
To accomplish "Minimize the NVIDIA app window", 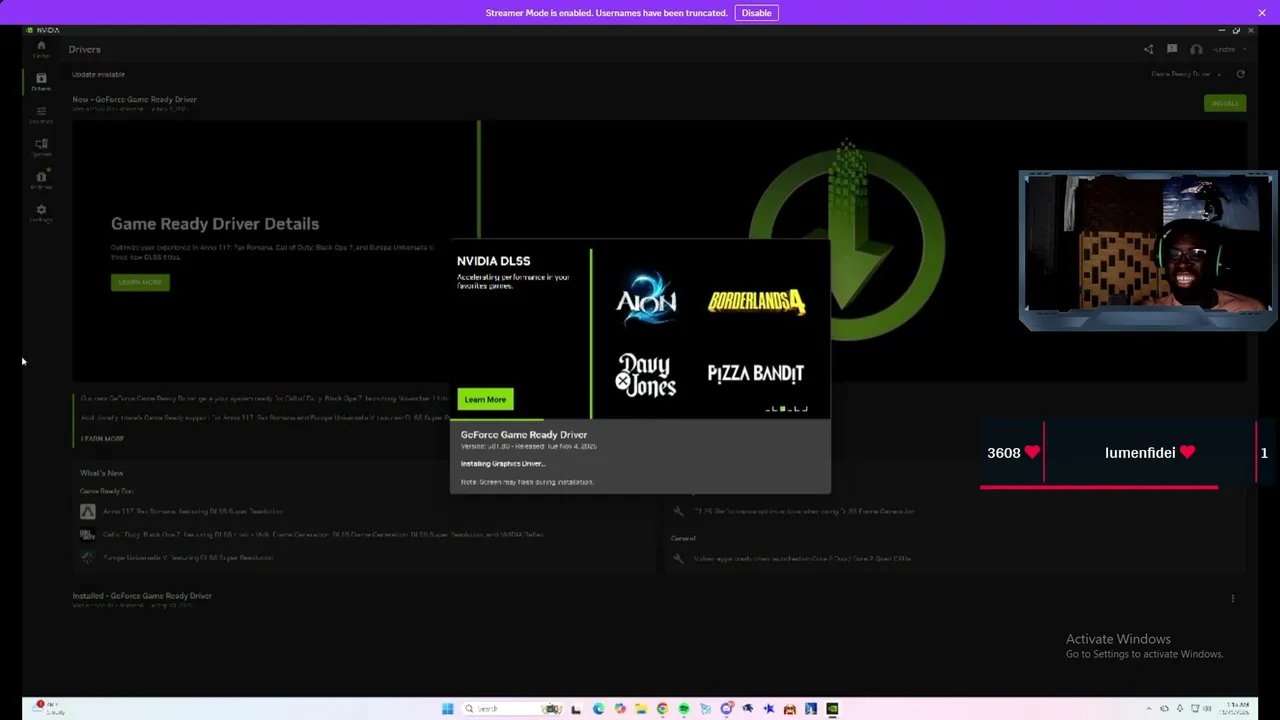I will coord(1222,30).
